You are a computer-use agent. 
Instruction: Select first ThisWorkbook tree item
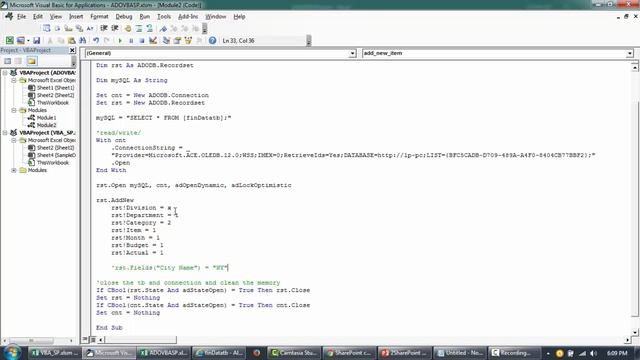click(x=53, y=103)
